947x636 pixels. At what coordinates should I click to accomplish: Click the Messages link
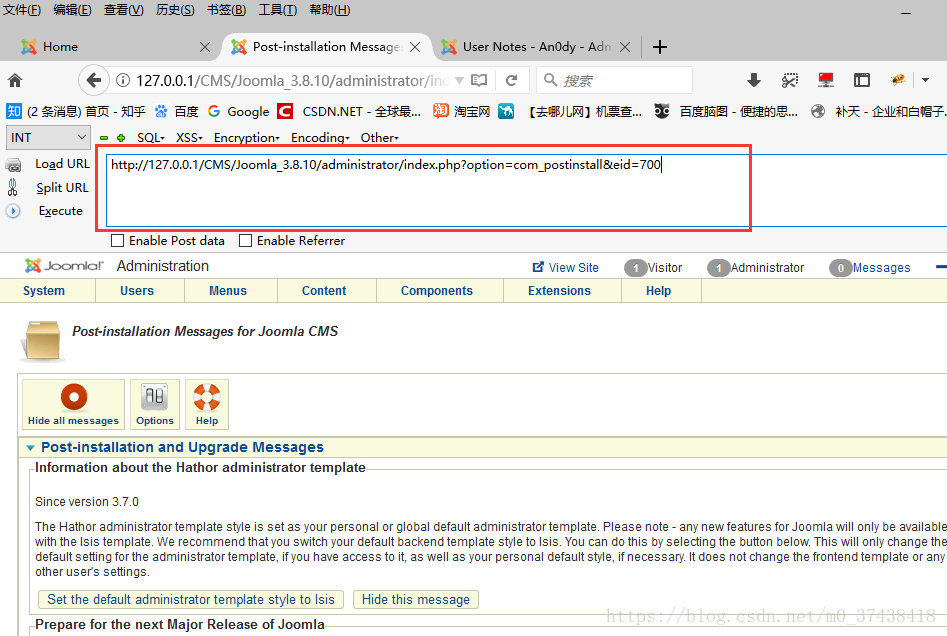pos(881,268)
